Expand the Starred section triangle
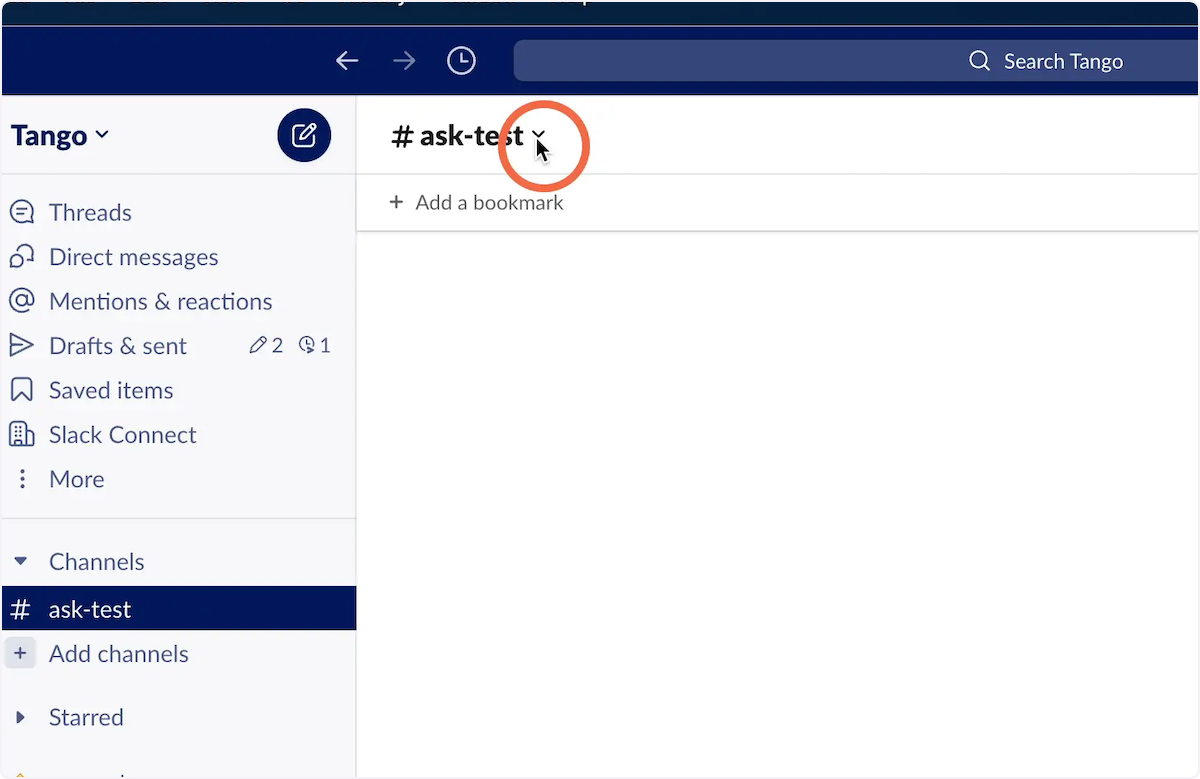The image size is (1200, 779). pos(20,717)
